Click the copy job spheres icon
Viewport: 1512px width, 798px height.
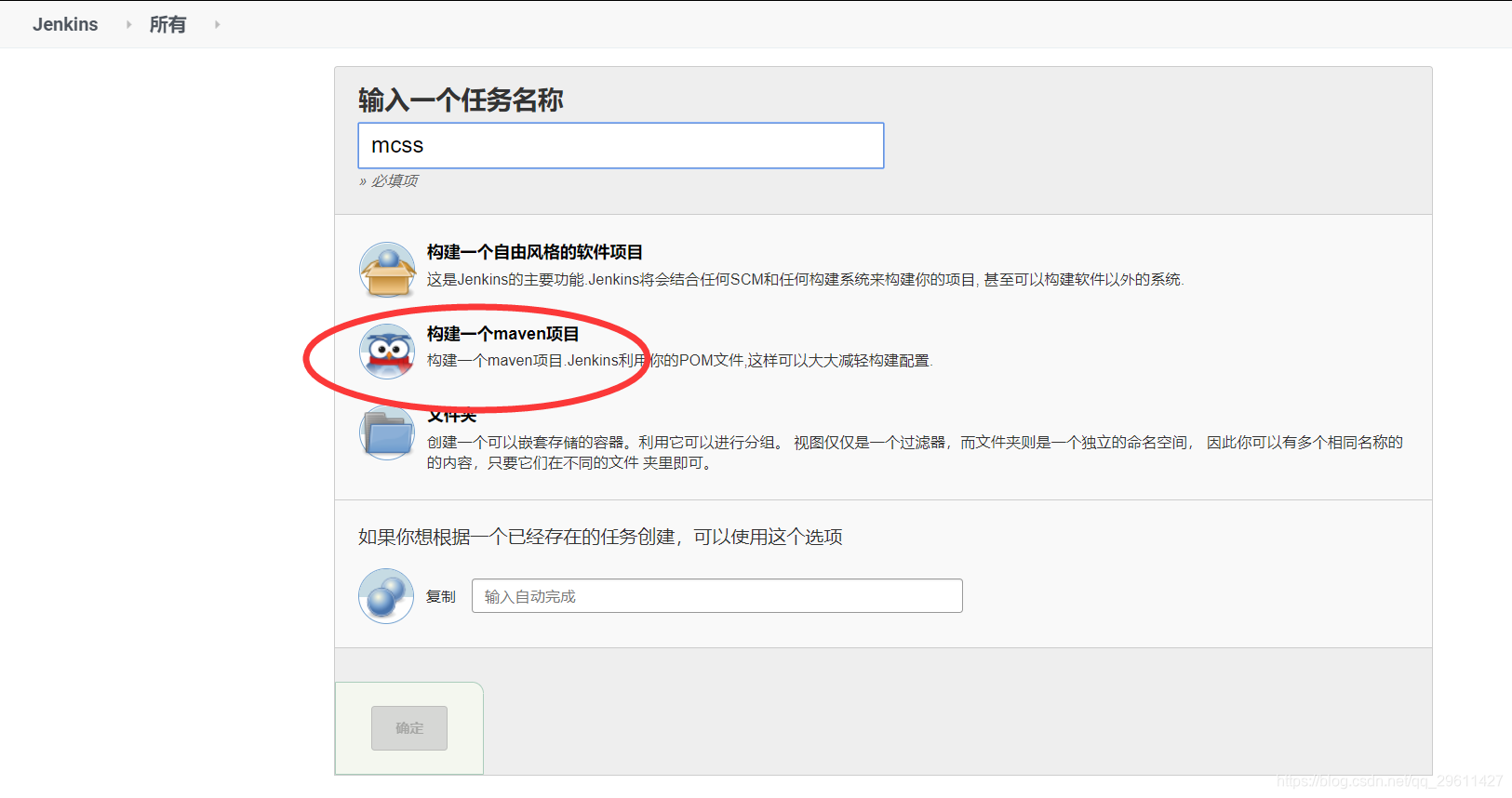pos(386,596)
